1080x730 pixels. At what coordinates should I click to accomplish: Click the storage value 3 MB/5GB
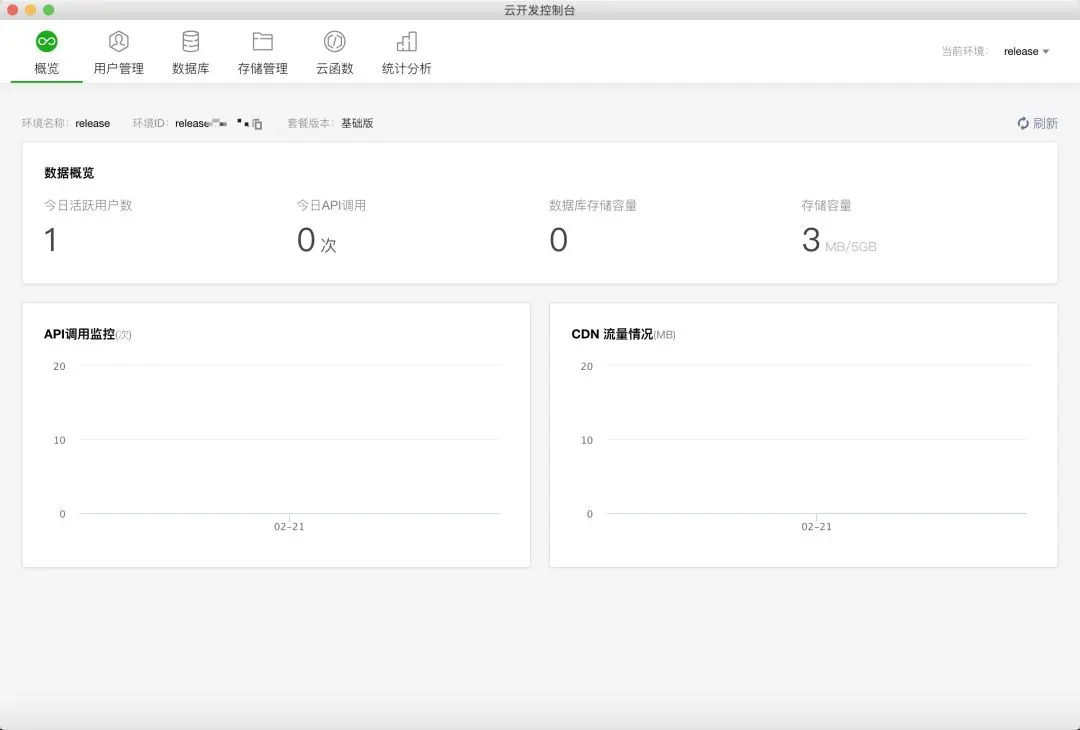click(x=839, y=240)
